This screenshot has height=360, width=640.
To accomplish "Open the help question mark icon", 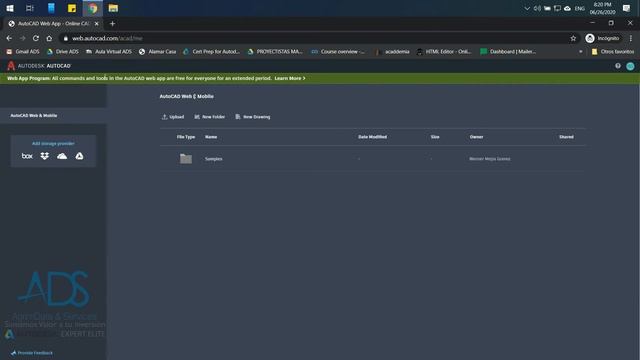I will [x=618, y=66].
